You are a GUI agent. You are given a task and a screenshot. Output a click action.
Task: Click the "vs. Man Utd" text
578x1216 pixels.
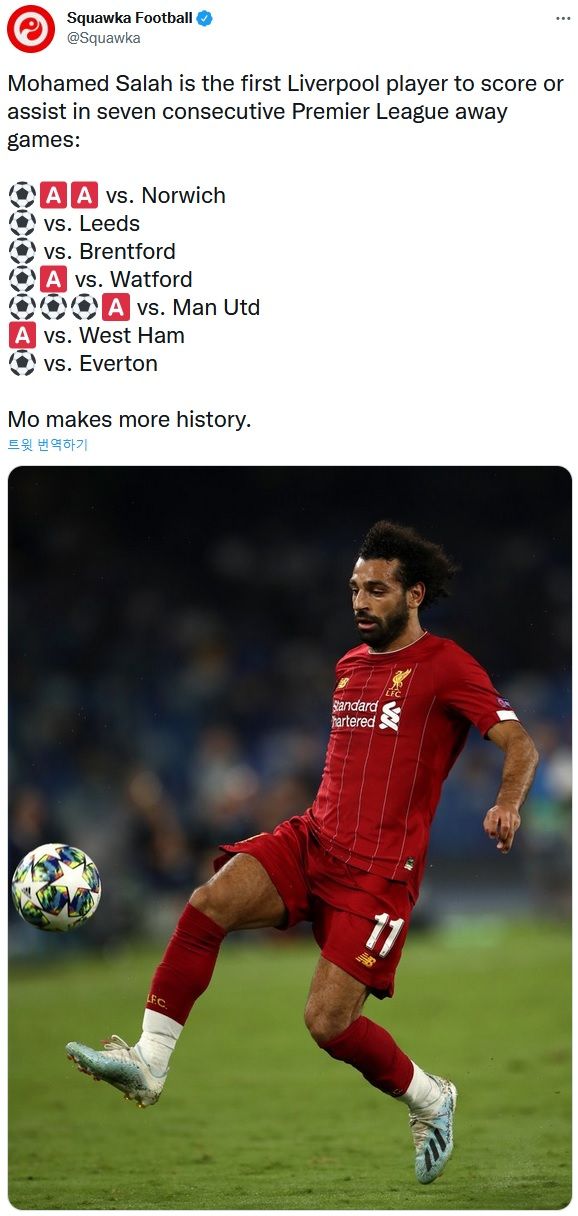point(198,307)
